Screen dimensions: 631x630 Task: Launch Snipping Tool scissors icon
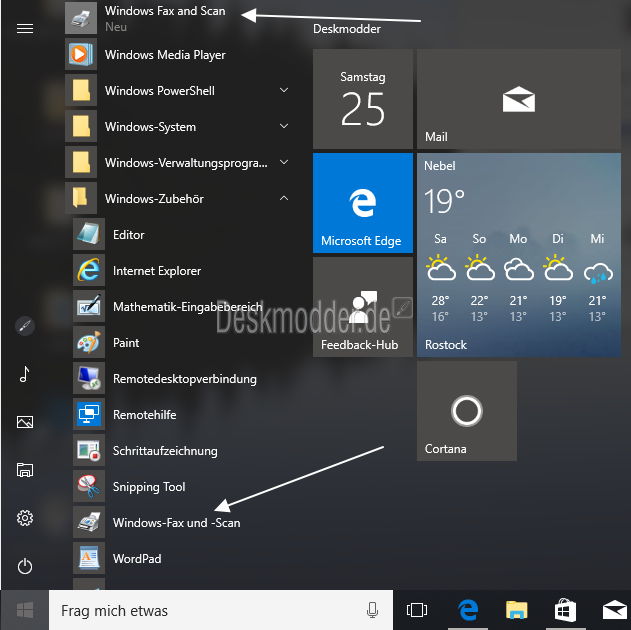tap(89, 486)
